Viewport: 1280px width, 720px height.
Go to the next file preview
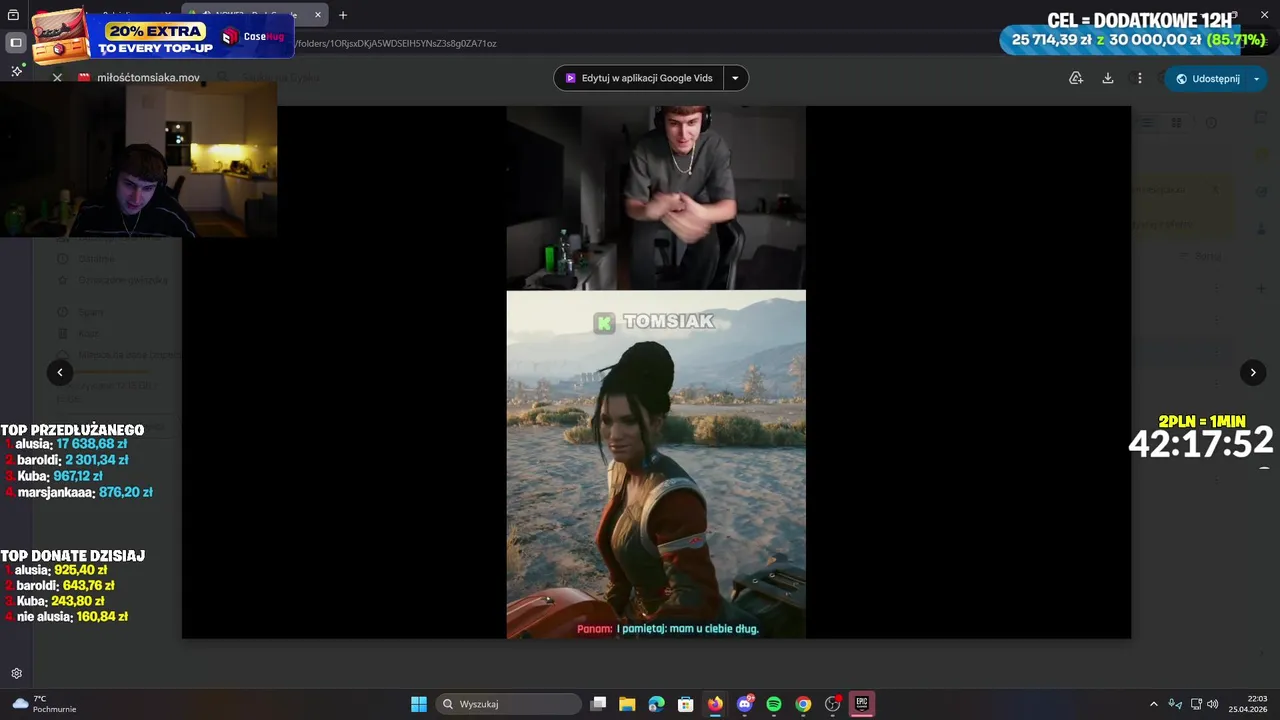pos(1253,372)
